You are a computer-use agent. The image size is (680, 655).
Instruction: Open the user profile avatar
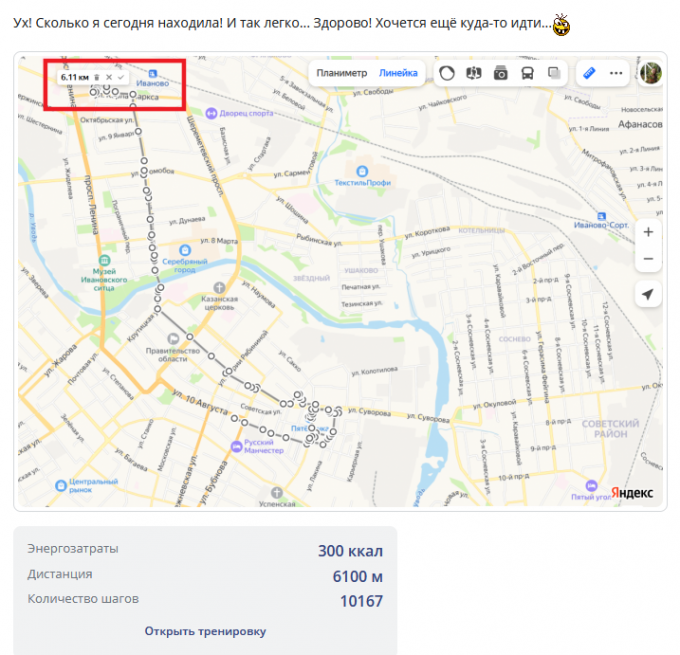point(651,73)
